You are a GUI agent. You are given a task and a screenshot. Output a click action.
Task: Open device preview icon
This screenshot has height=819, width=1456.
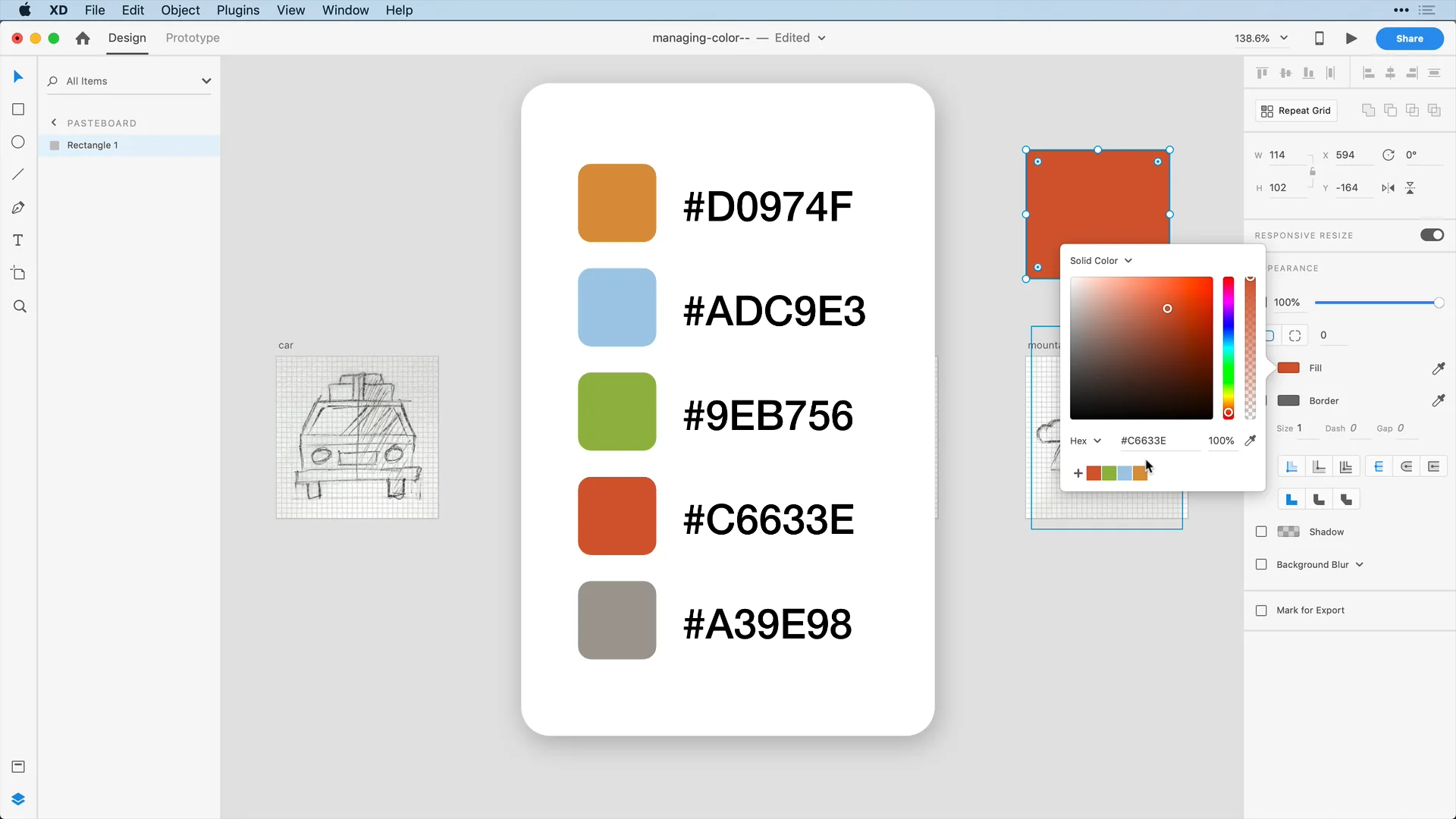coord(1319,38)
